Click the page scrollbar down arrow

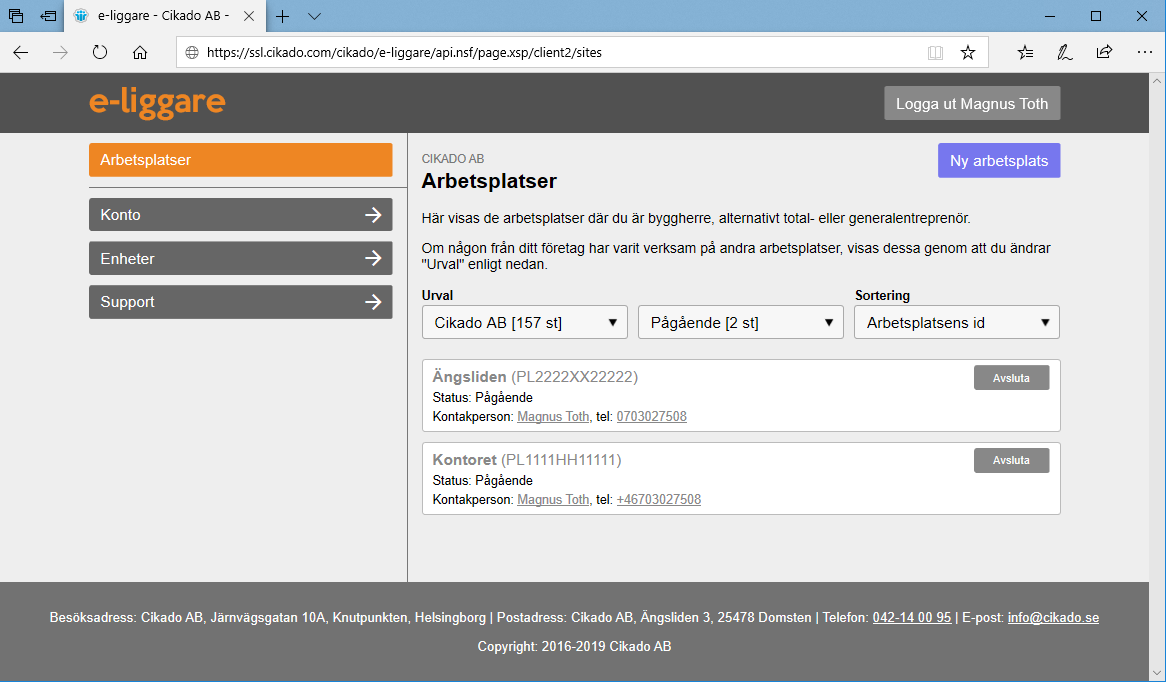point(1157,672)
